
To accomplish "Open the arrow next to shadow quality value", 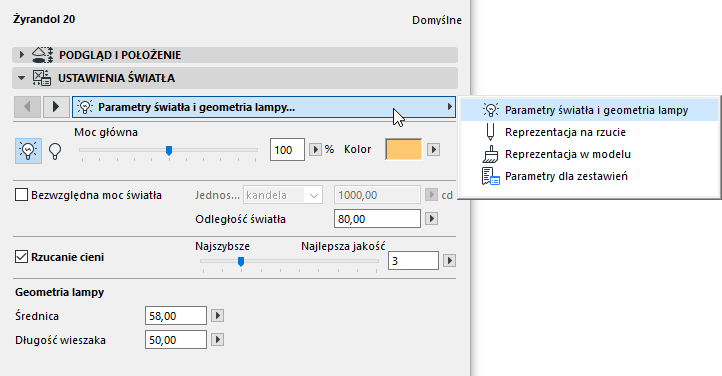I will (450, 261).
